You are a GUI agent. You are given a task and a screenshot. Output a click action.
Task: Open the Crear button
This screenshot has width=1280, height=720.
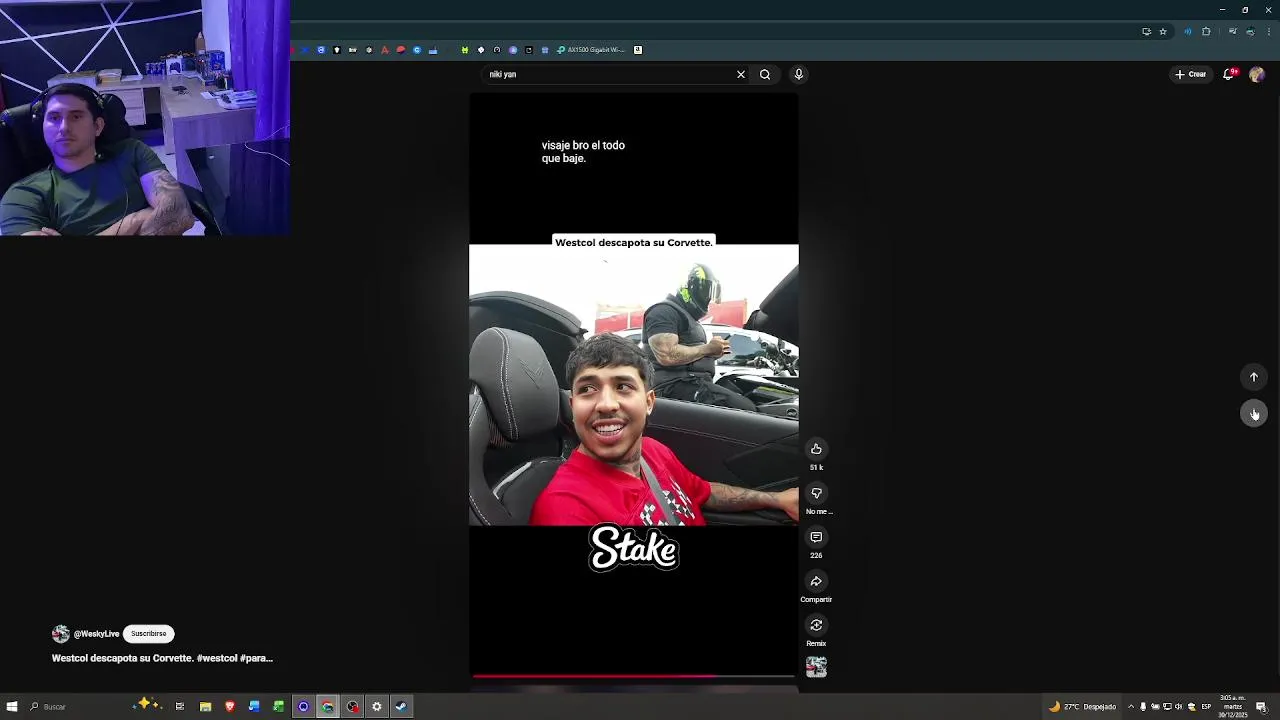(x=1191, y=74)
